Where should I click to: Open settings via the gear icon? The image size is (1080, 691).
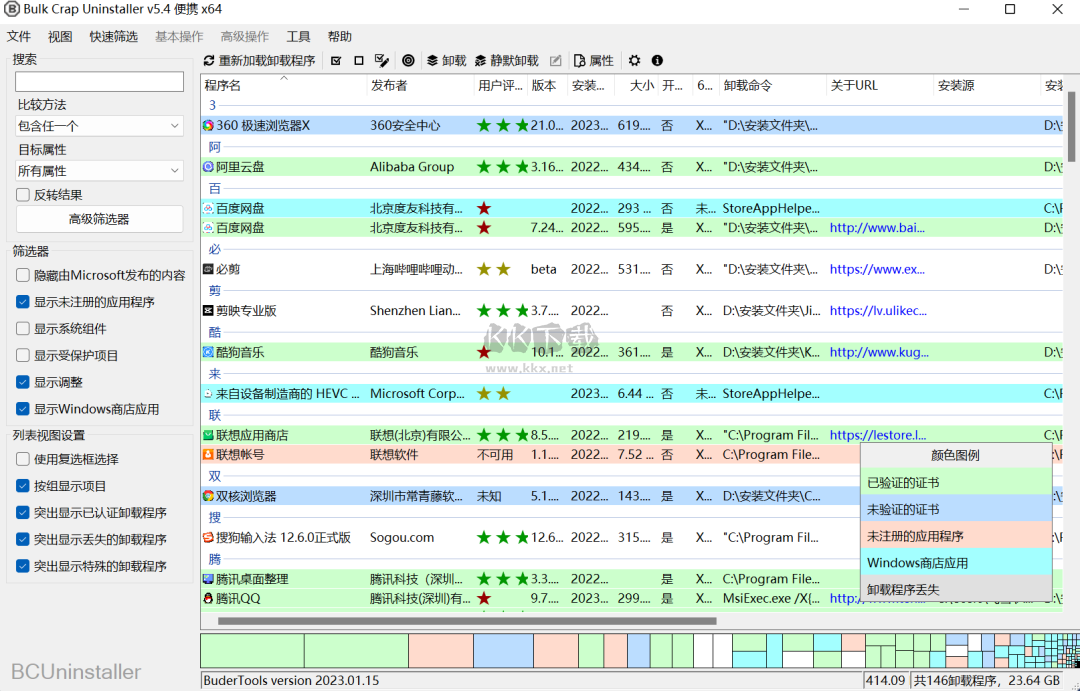633,60
